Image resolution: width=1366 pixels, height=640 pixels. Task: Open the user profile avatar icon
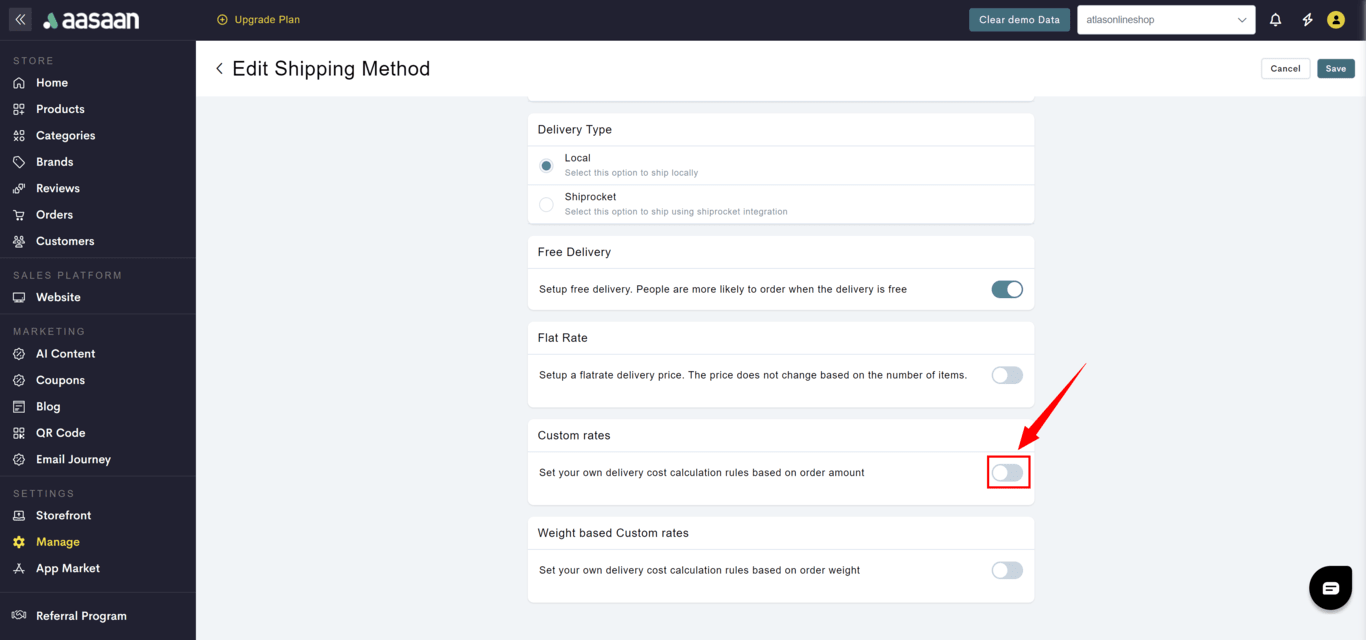point(1336,20)
